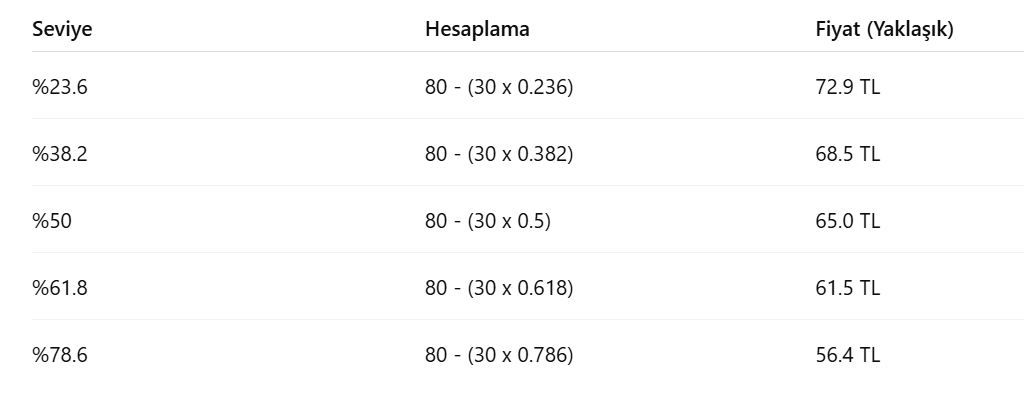Click the 68.5 TL price
This screenshot has width=1024, height=393.
click(x=848, y=154)
